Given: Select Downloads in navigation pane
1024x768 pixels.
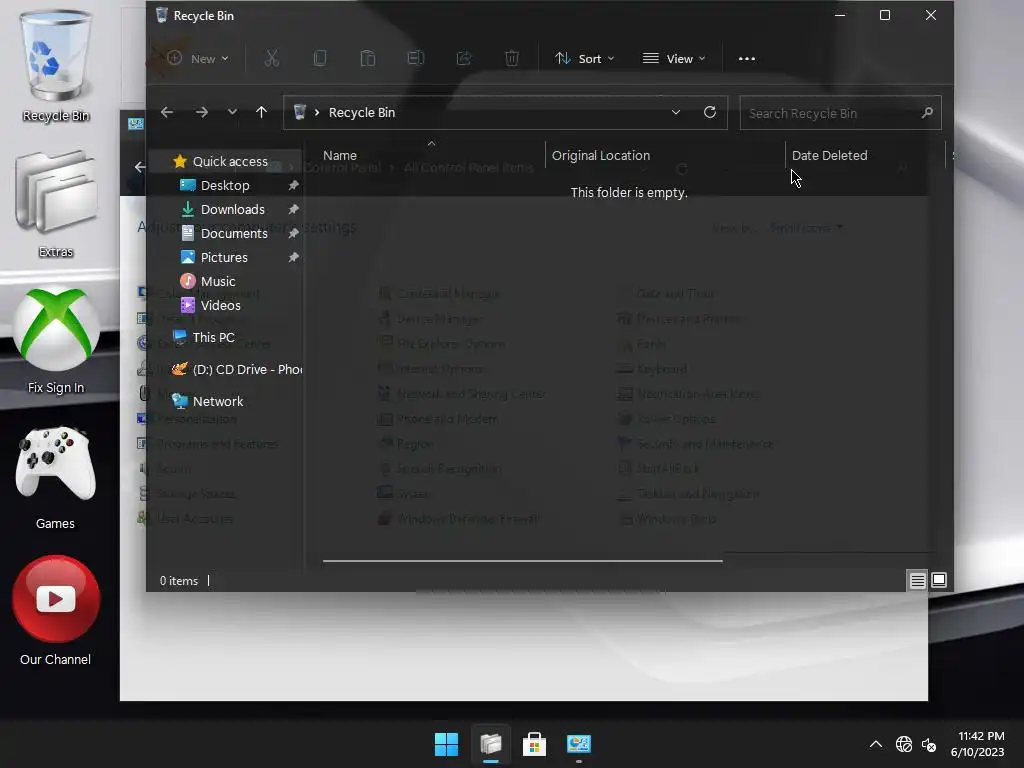Looking at the screenshot, I should [x=225, y=210].
